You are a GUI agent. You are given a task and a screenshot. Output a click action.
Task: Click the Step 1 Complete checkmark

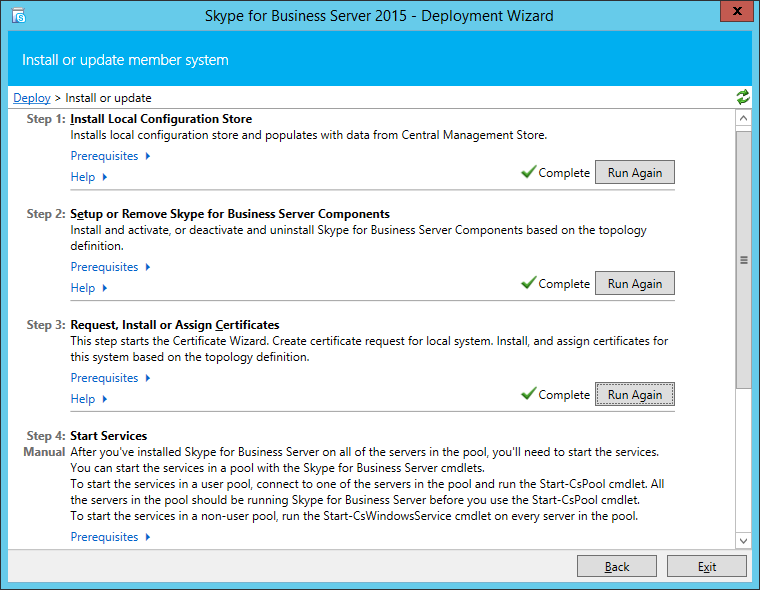(x=528, y=172)
